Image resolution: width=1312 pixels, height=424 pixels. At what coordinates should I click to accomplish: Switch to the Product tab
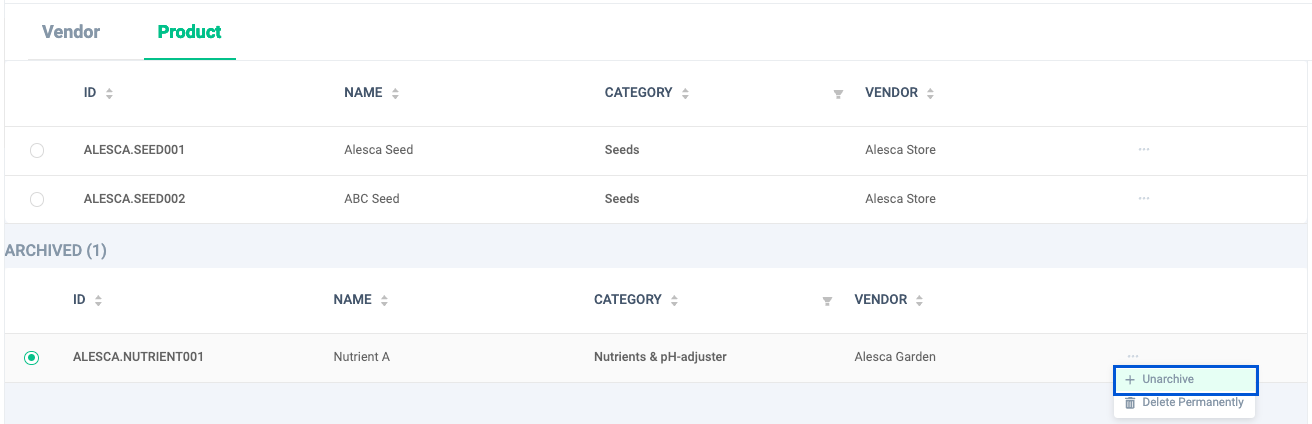[x=189, y=32]
